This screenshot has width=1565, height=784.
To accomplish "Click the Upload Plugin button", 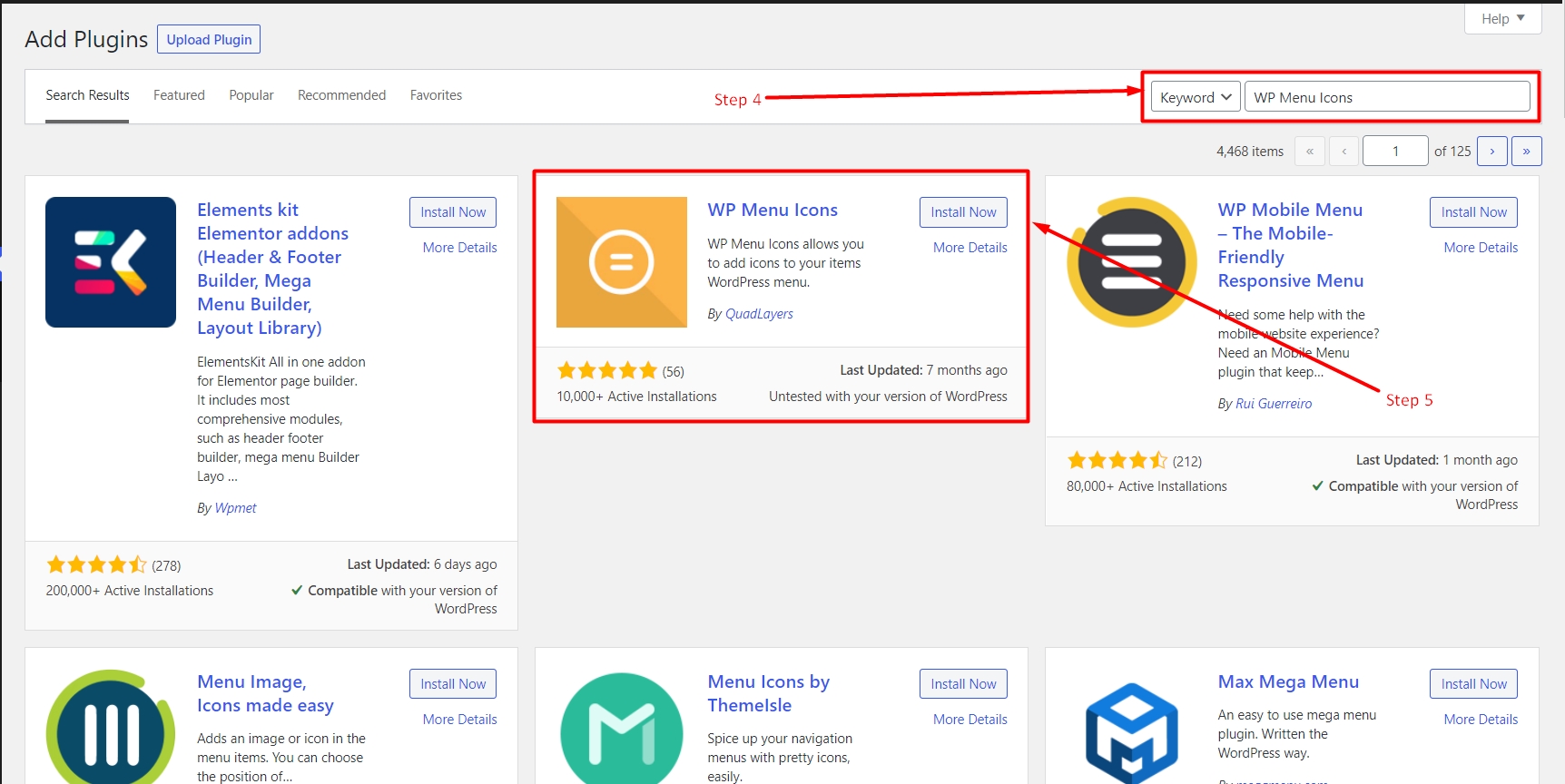I will (209, 39).
